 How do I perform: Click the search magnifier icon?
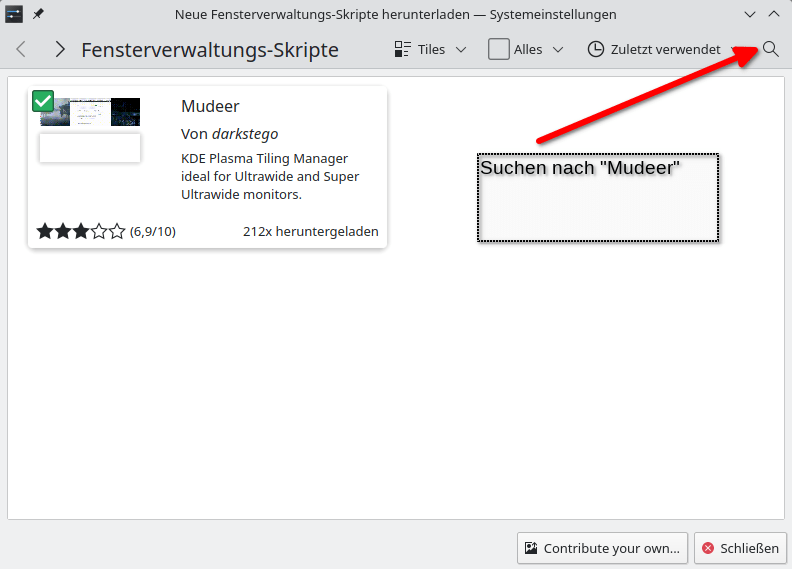770,49
